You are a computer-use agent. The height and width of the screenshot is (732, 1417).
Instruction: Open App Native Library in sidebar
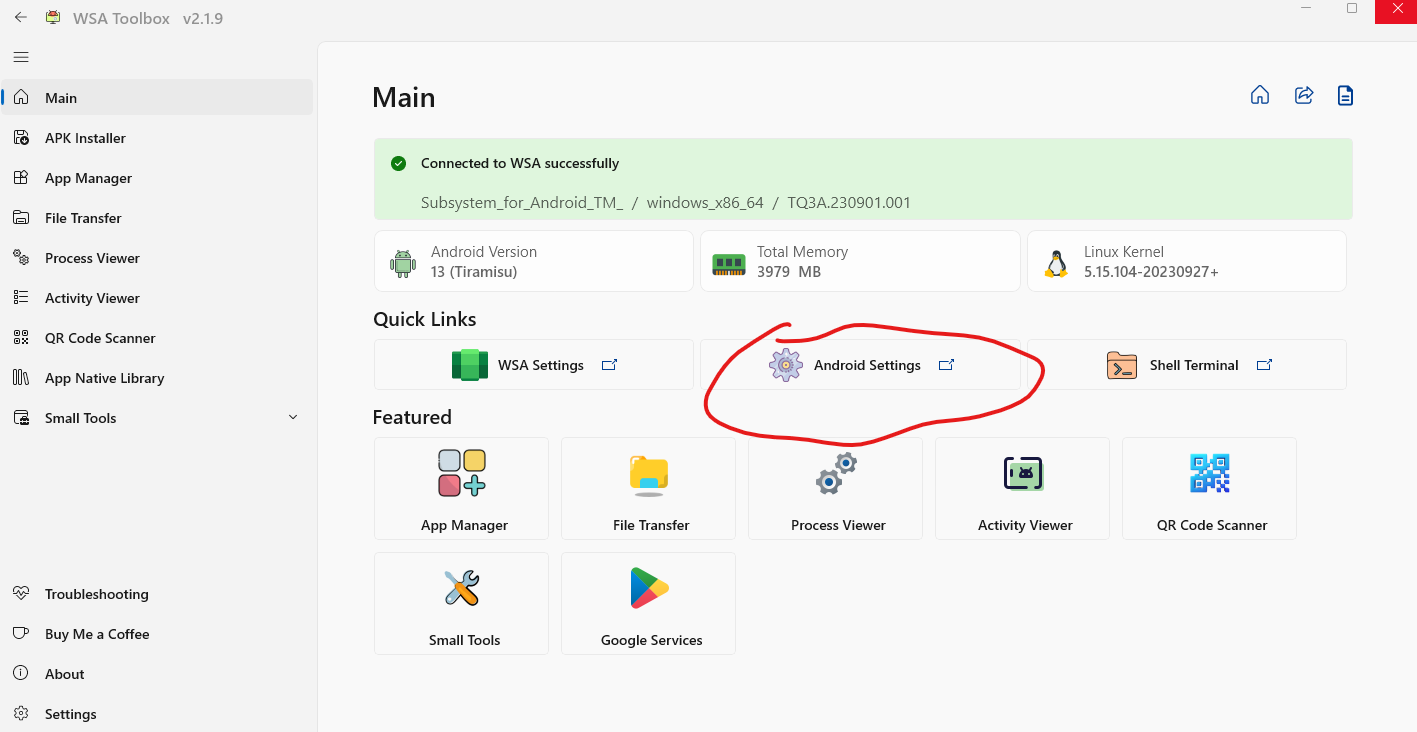click(158, 378)
